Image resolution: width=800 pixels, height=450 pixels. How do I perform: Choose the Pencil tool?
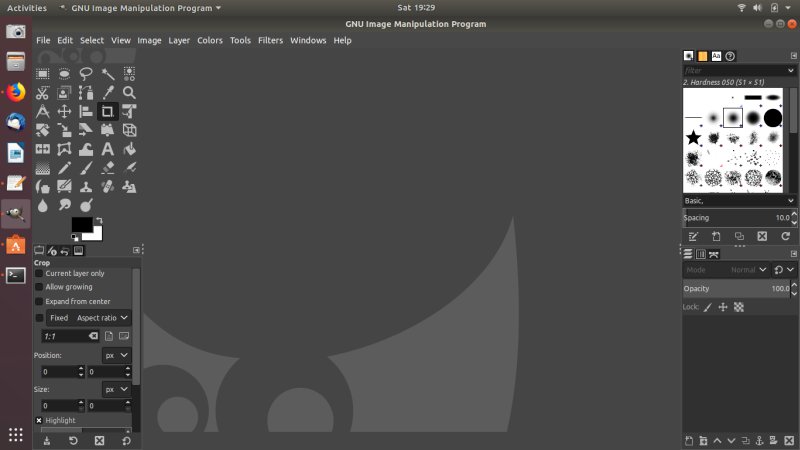64,168
